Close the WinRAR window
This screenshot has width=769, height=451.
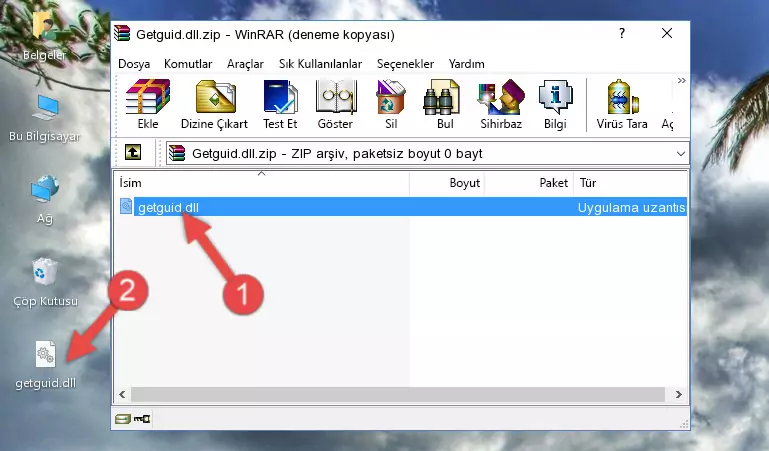coord(667,33)
